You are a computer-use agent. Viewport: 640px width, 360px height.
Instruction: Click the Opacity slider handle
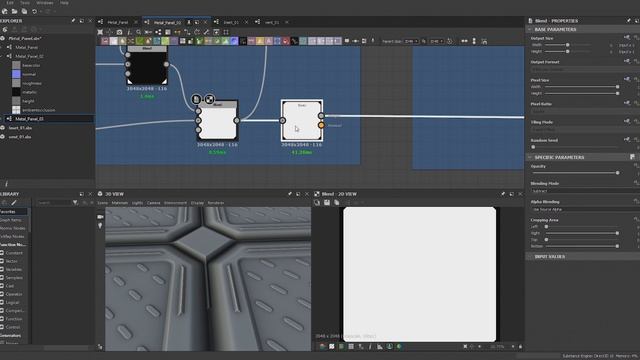coord(617,173)
